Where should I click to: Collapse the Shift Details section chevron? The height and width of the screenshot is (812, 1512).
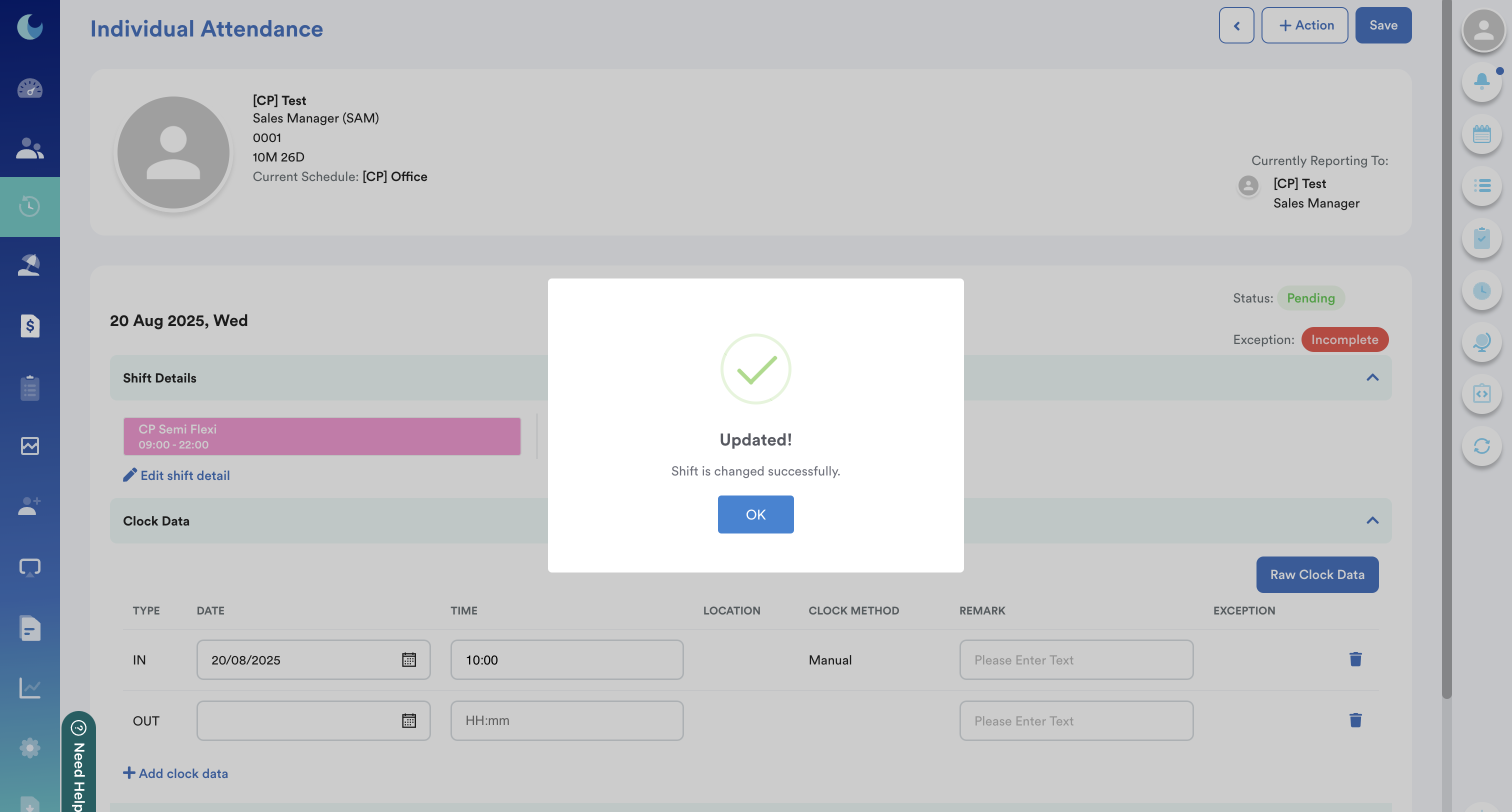click(1371, 377)
